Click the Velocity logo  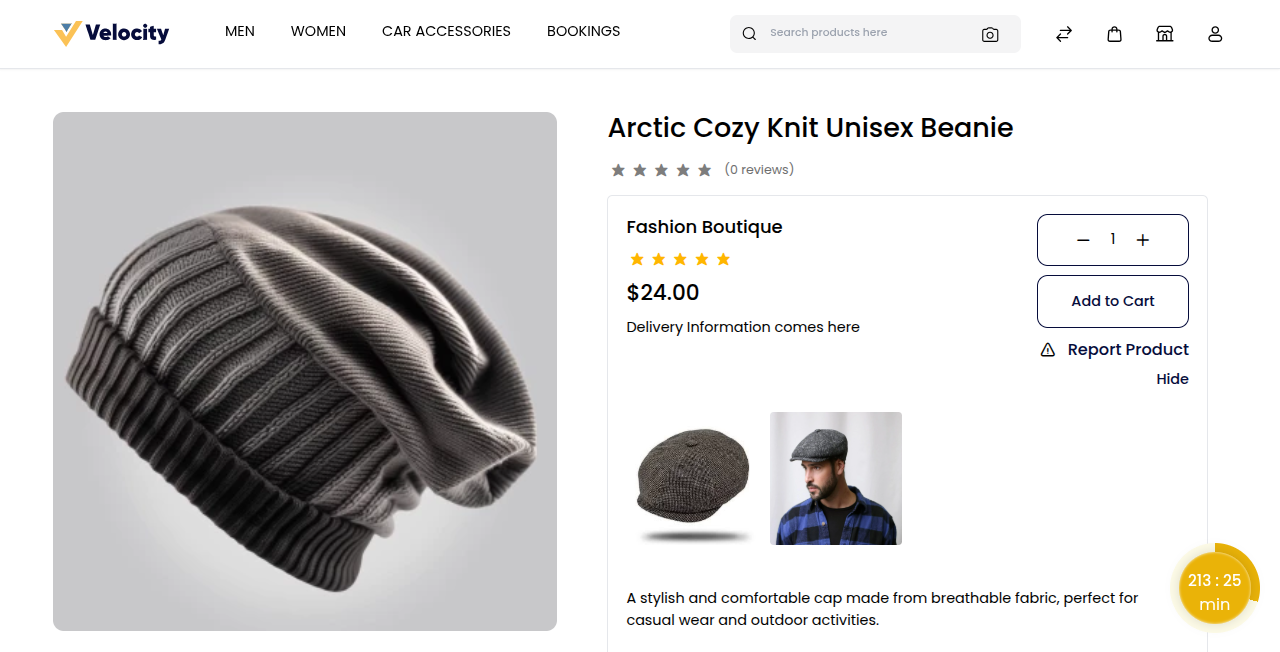111,32
